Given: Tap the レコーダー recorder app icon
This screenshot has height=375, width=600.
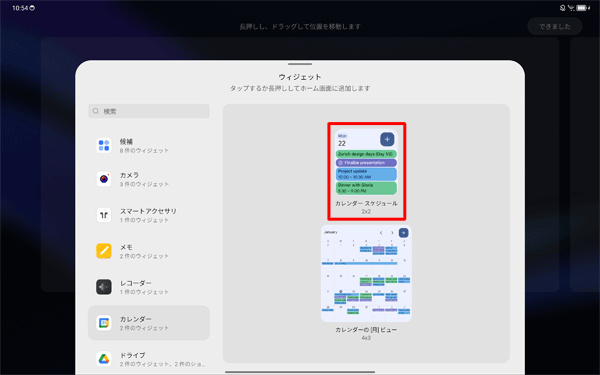Looking at the screenshot, I should 104,287.
